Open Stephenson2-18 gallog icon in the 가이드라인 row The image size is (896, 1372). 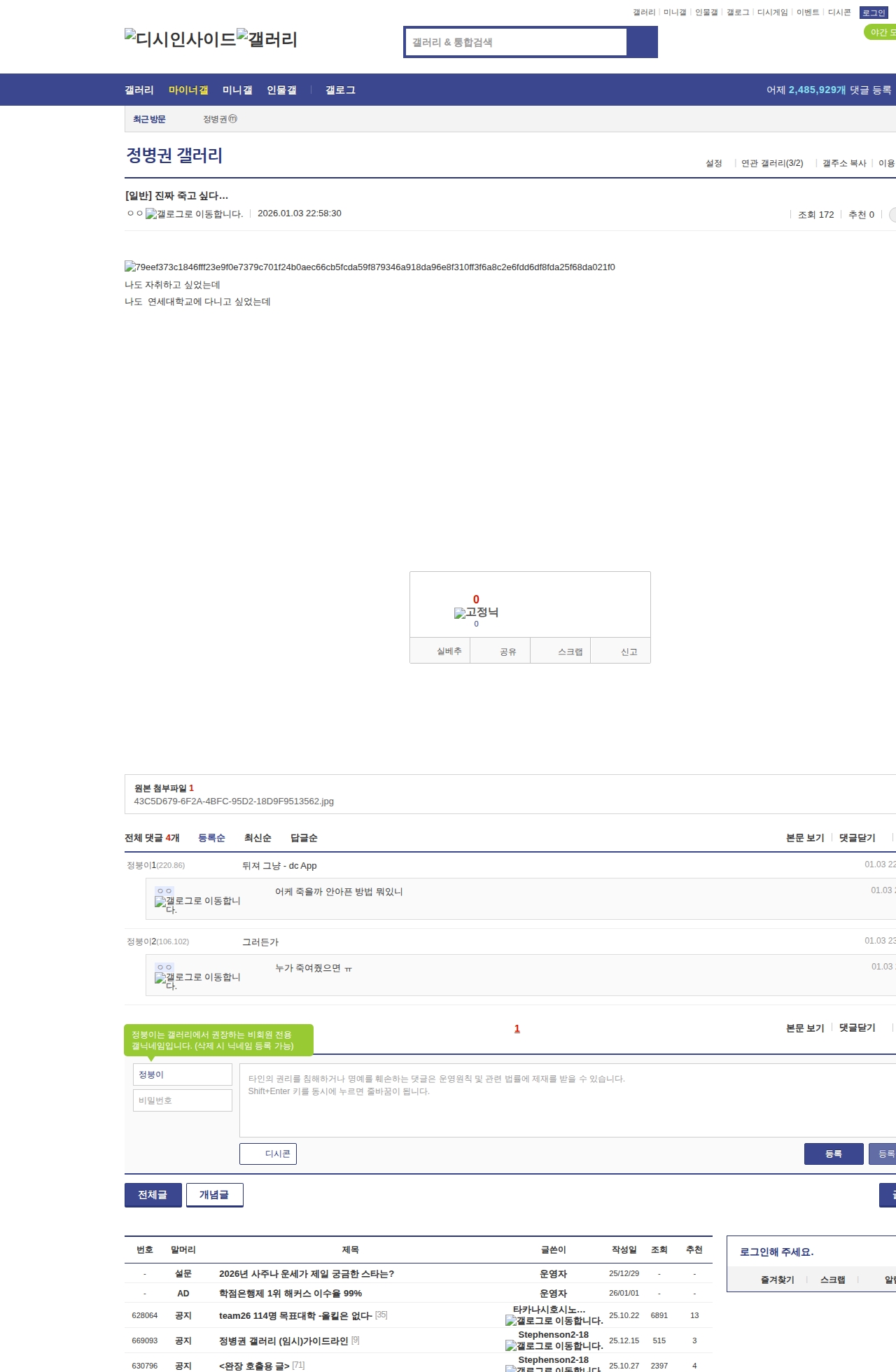point(554,1346)
